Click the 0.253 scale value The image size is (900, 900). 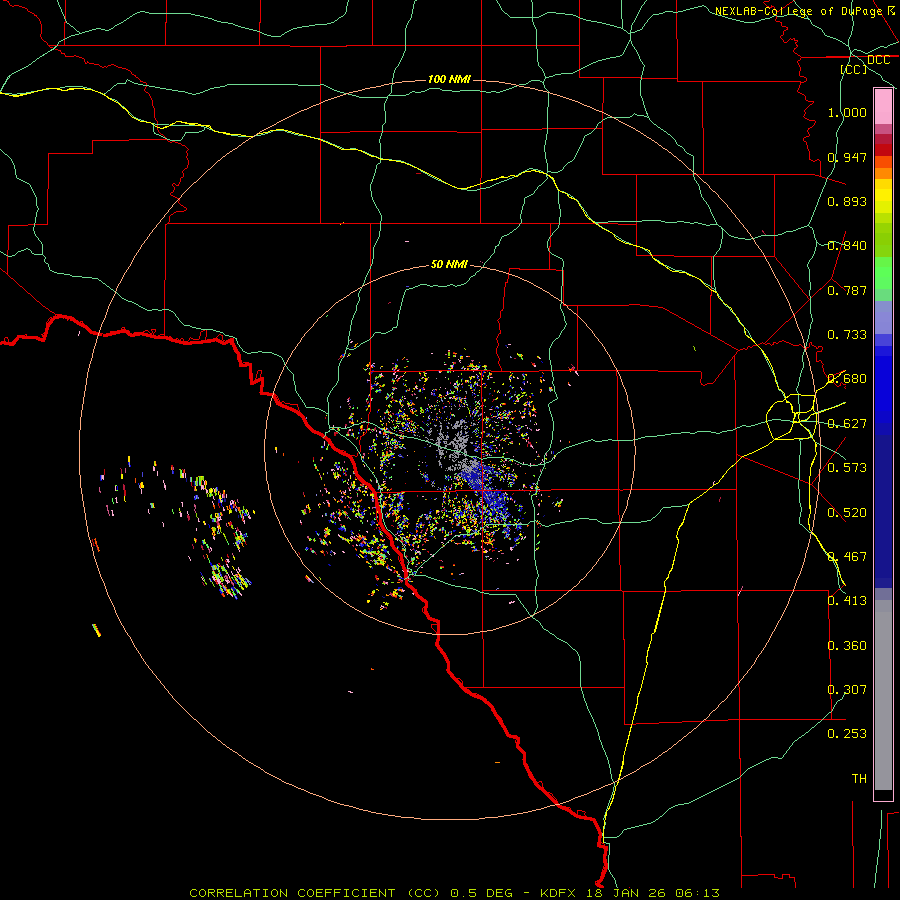[847, 734]
